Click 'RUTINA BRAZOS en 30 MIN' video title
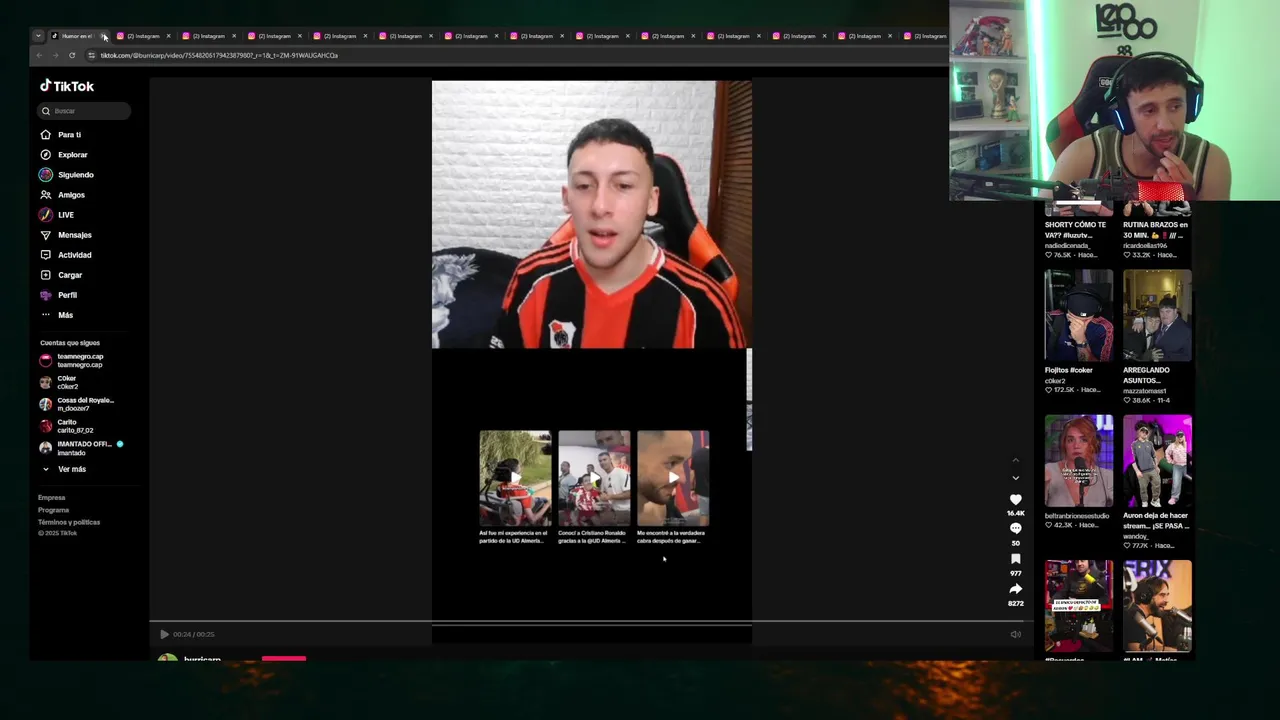 click(x=1155, y=229)
